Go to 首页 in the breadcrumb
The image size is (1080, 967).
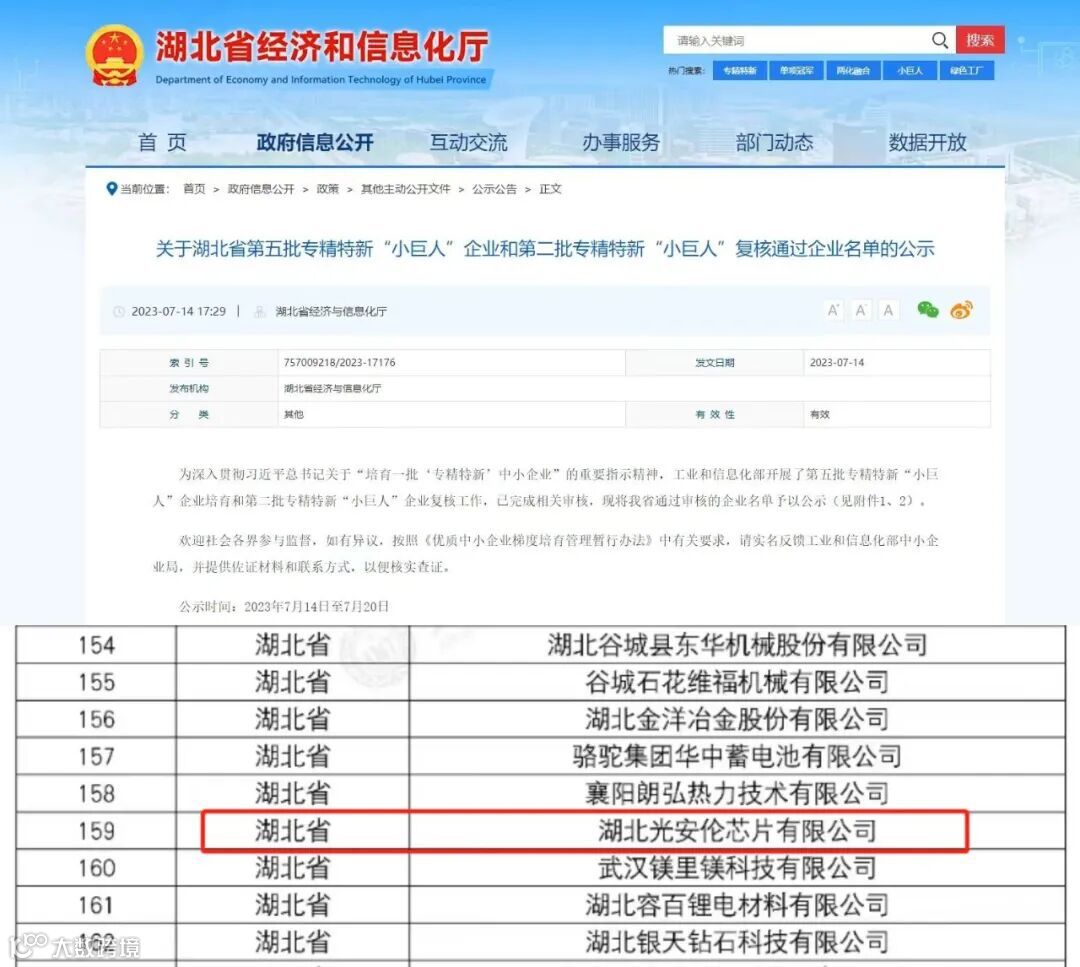point(194,189)
